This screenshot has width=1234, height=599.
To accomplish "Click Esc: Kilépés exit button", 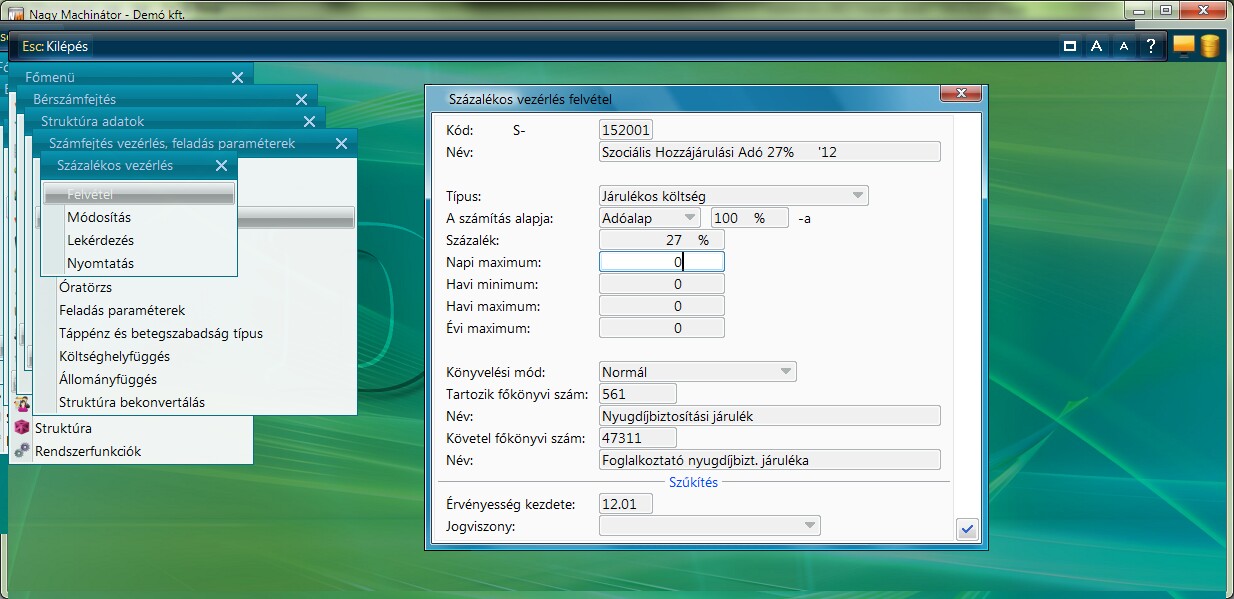I will point(55,47).
